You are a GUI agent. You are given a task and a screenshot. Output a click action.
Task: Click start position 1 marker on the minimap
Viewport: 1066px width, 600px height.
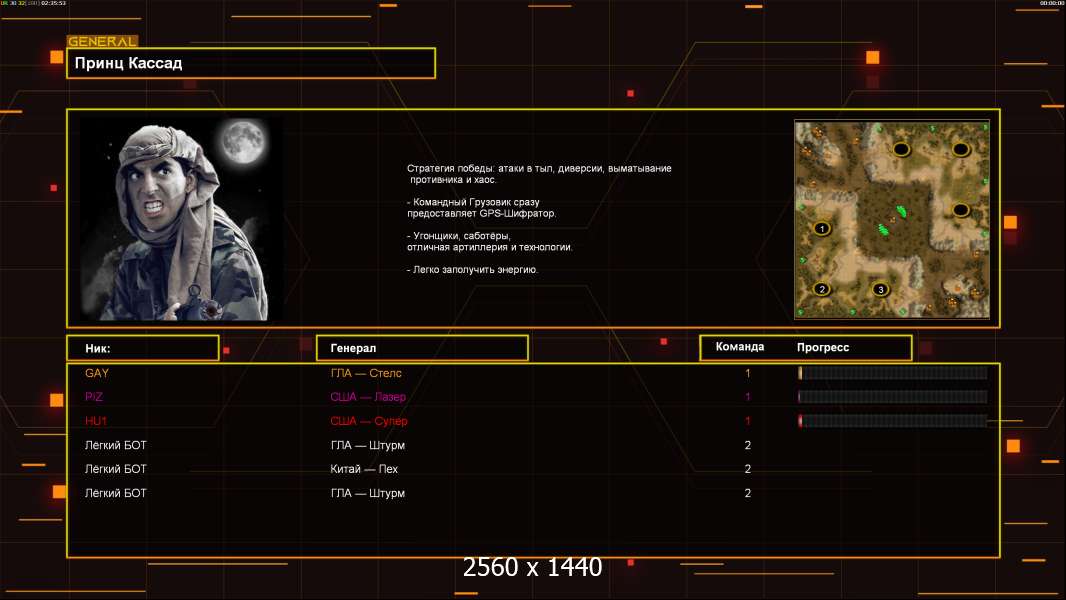[x=822, y=228]
